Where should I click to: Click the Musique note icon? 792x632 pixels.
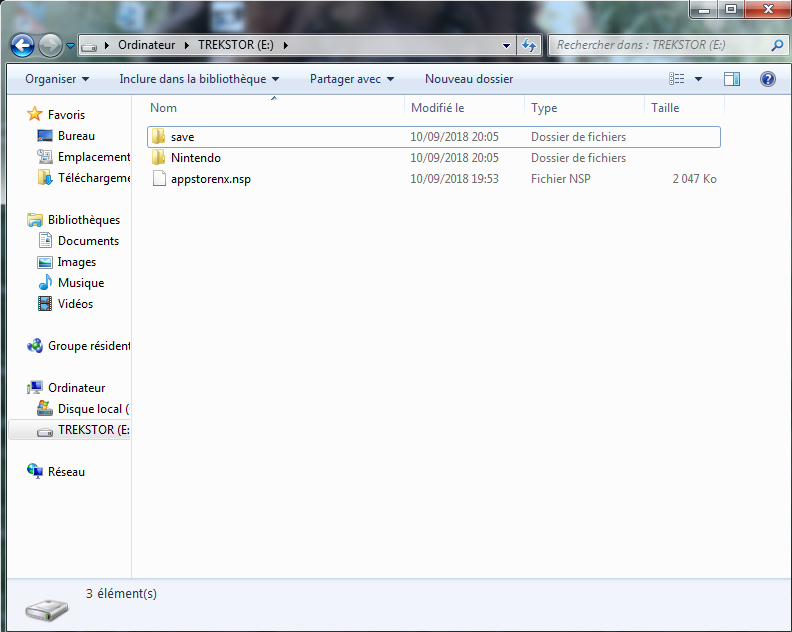click(45, 282)
